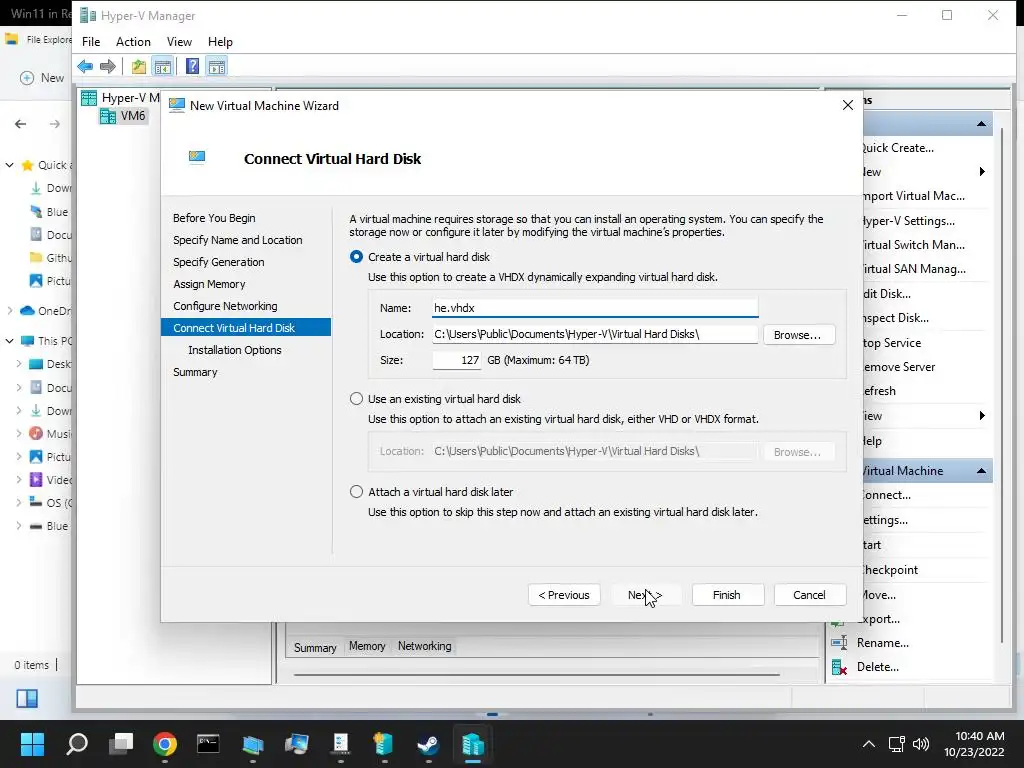This screenshot has height=768, width=1024.
Task: Click the Back arrow in Hyper-V toolbar
Action: click(85, 66)
